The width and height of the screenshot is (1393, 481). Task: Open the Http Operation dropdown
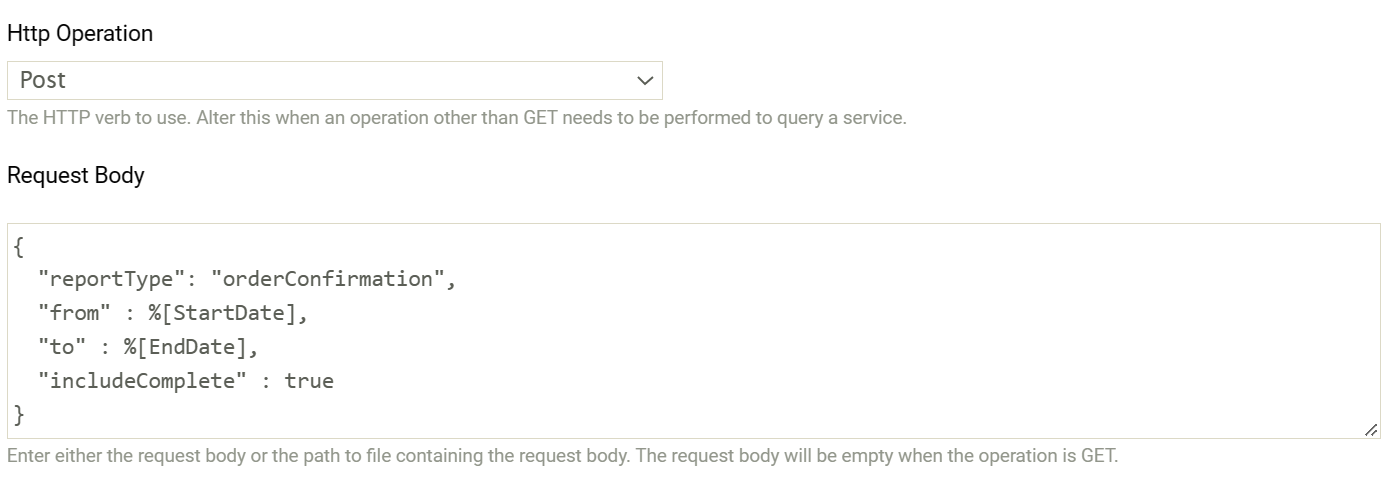coord(334,80)
